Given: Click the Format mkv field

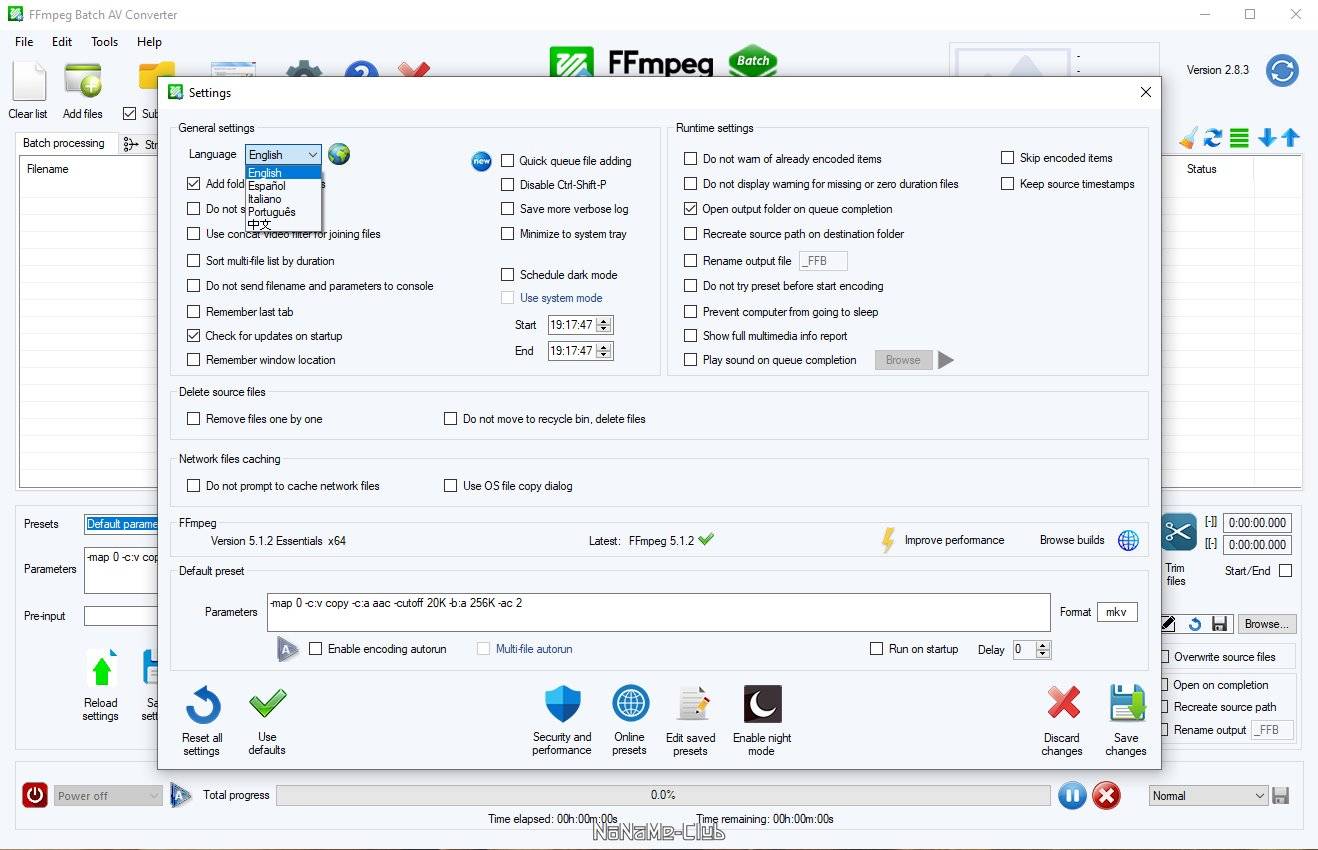Looking at the screenshot, I should [x=1117, y=612].
